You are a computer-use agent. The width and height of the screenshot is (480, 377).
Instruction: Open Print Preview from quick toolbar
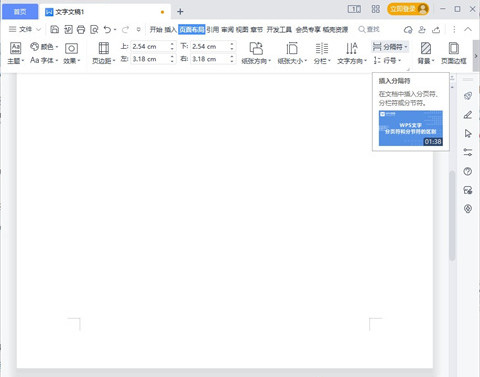[94, 29]
